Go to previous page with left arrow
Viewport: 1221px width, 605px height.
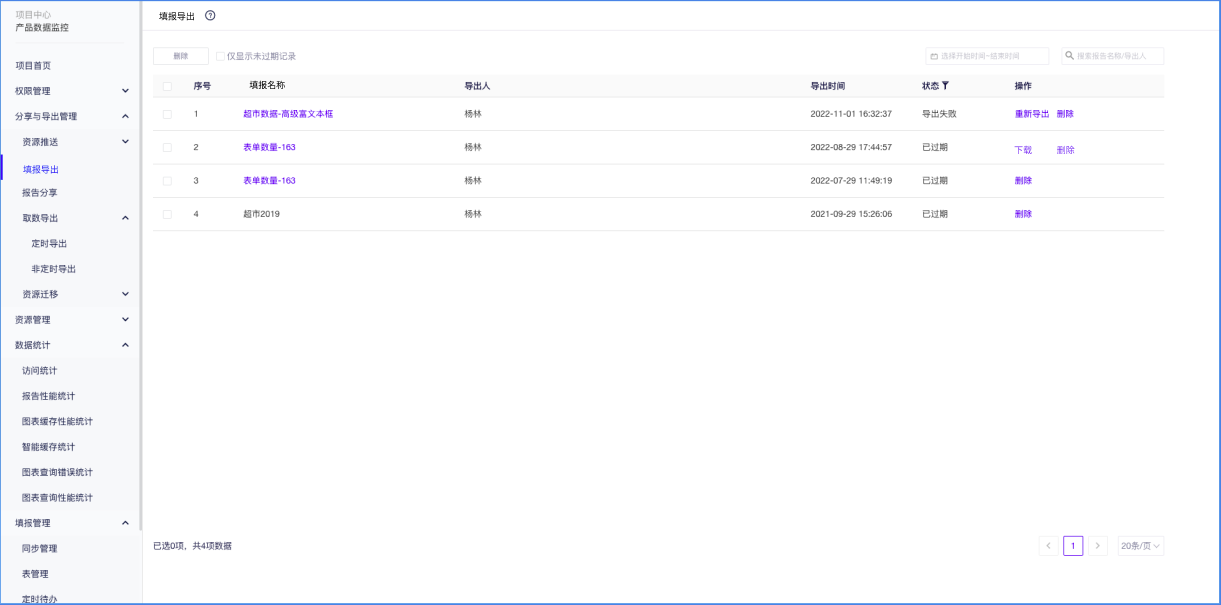tap(1048, 546)
